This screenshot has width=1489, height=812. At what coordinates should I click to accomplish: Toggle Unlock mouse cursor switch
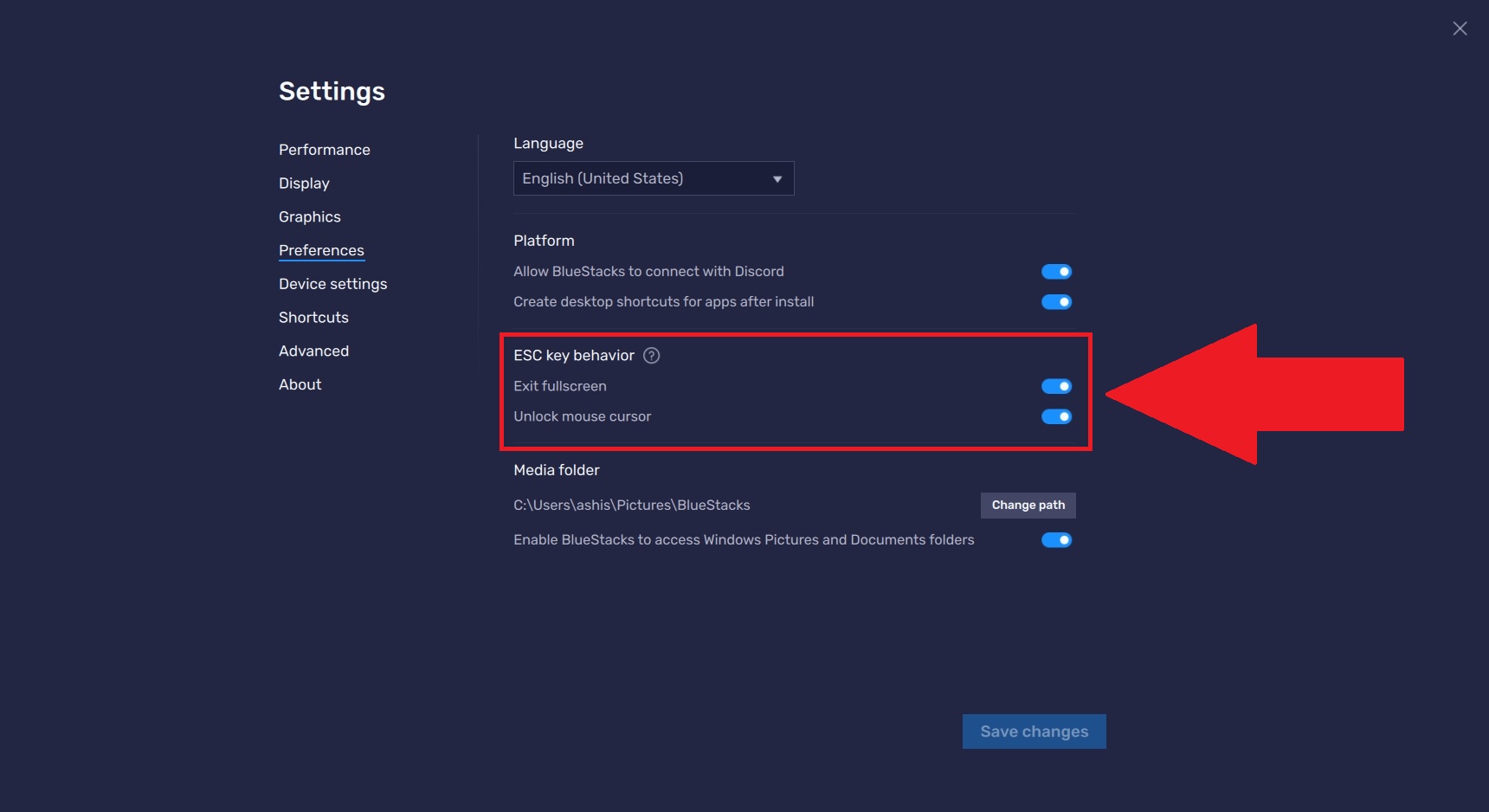[1056, 416]
